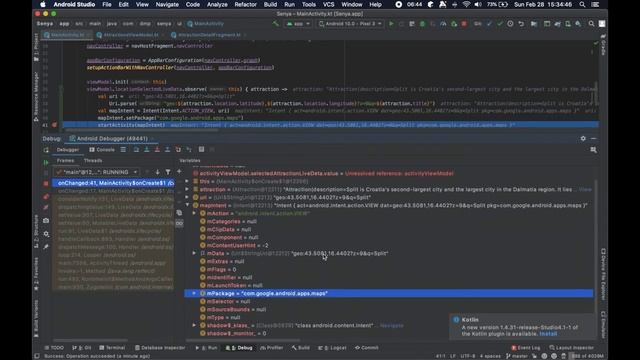Open Event Log at bottom right
Image resolution: width=640 pixels, height=360 pixels.
click(x=526, y=348)
